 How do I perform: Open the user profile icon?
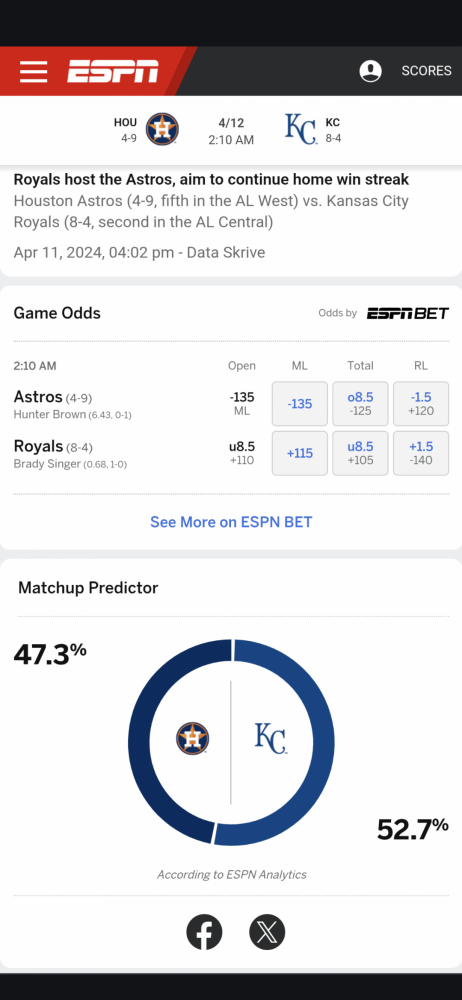tap(370, 71)
